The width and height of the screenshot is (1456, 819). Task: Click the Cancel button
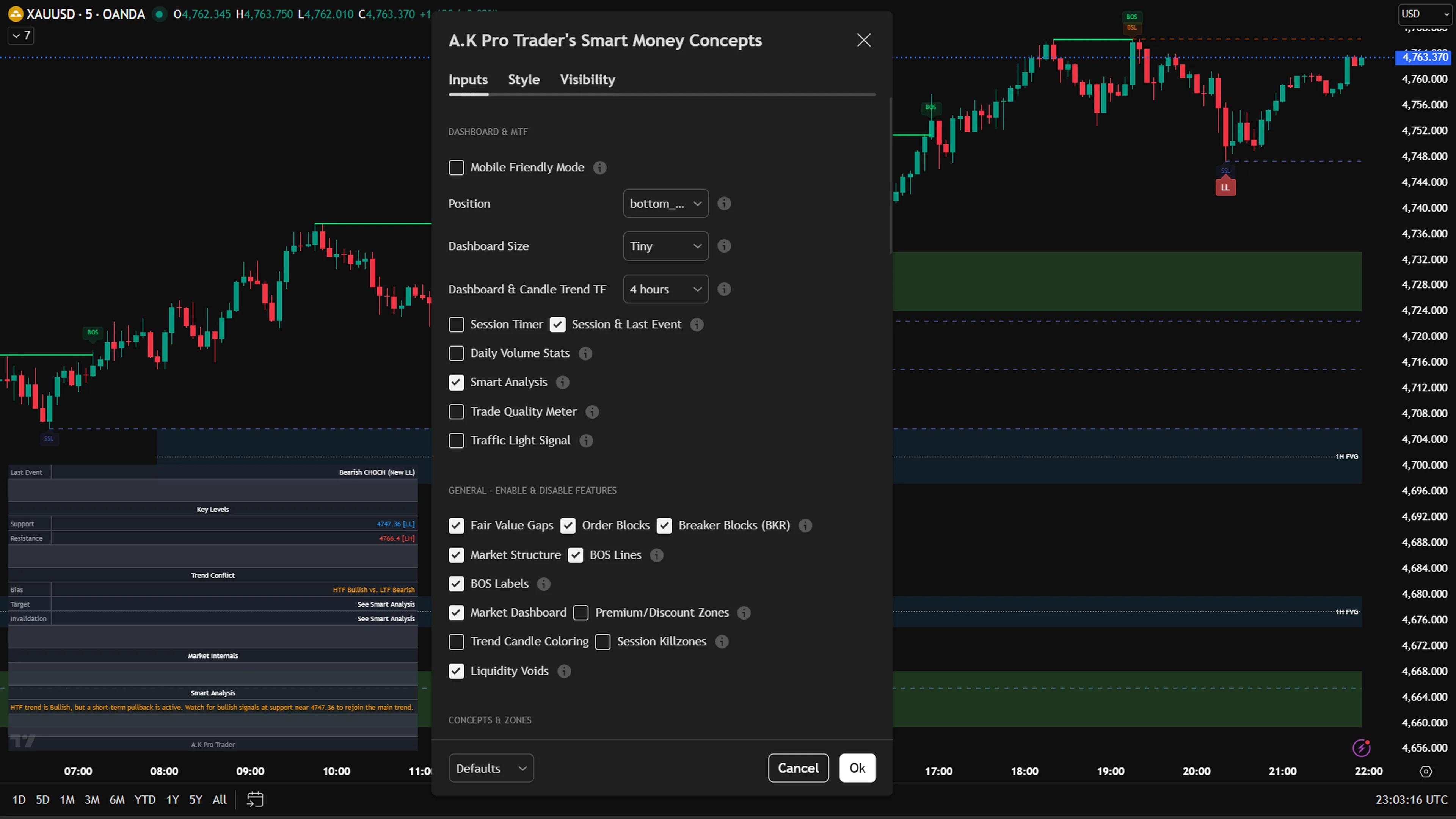pyautogui.click(x=798, y=767)
